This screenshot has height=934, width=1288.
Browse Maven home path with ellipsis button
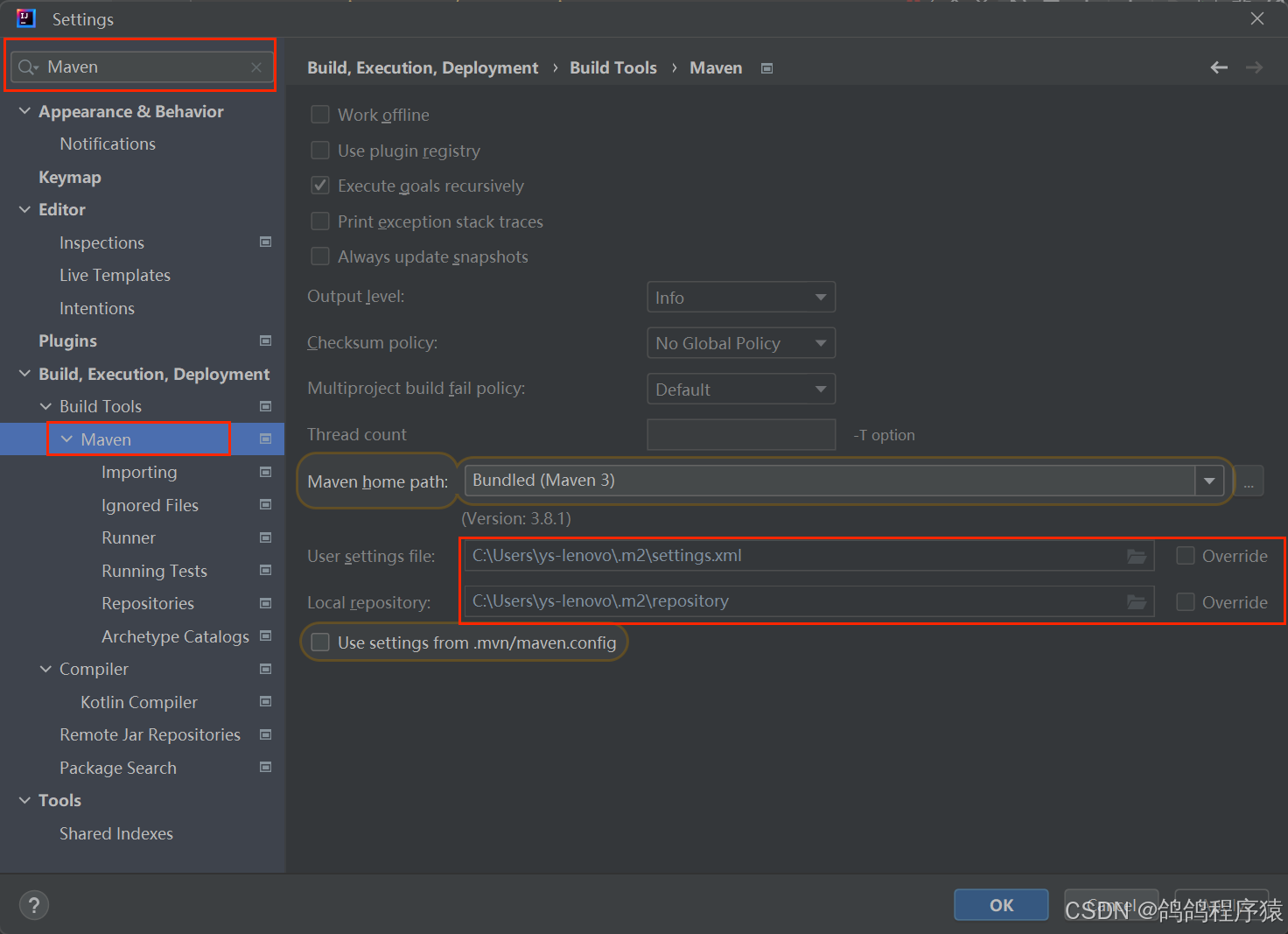point(1249,481)
